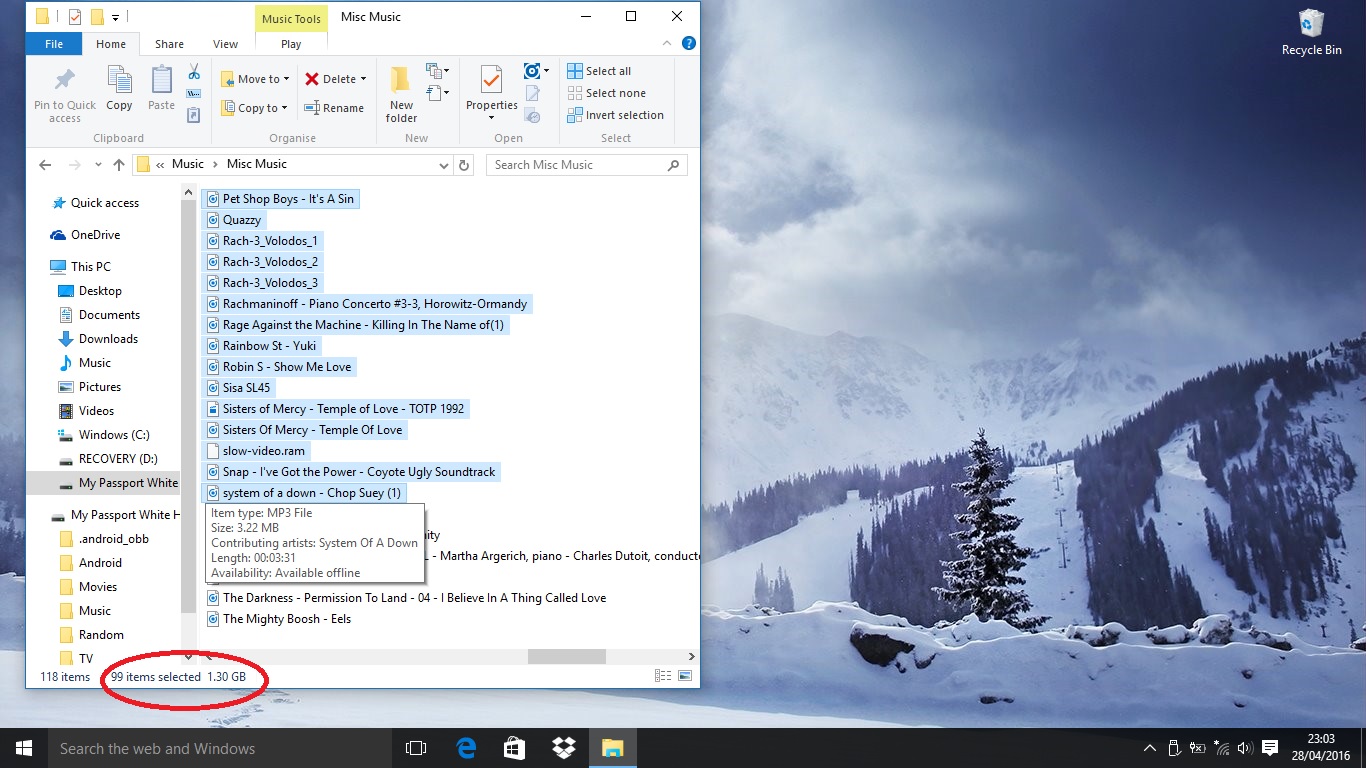Click Invert selection
Screen dimensions: 1366x768
click(615, 115)
